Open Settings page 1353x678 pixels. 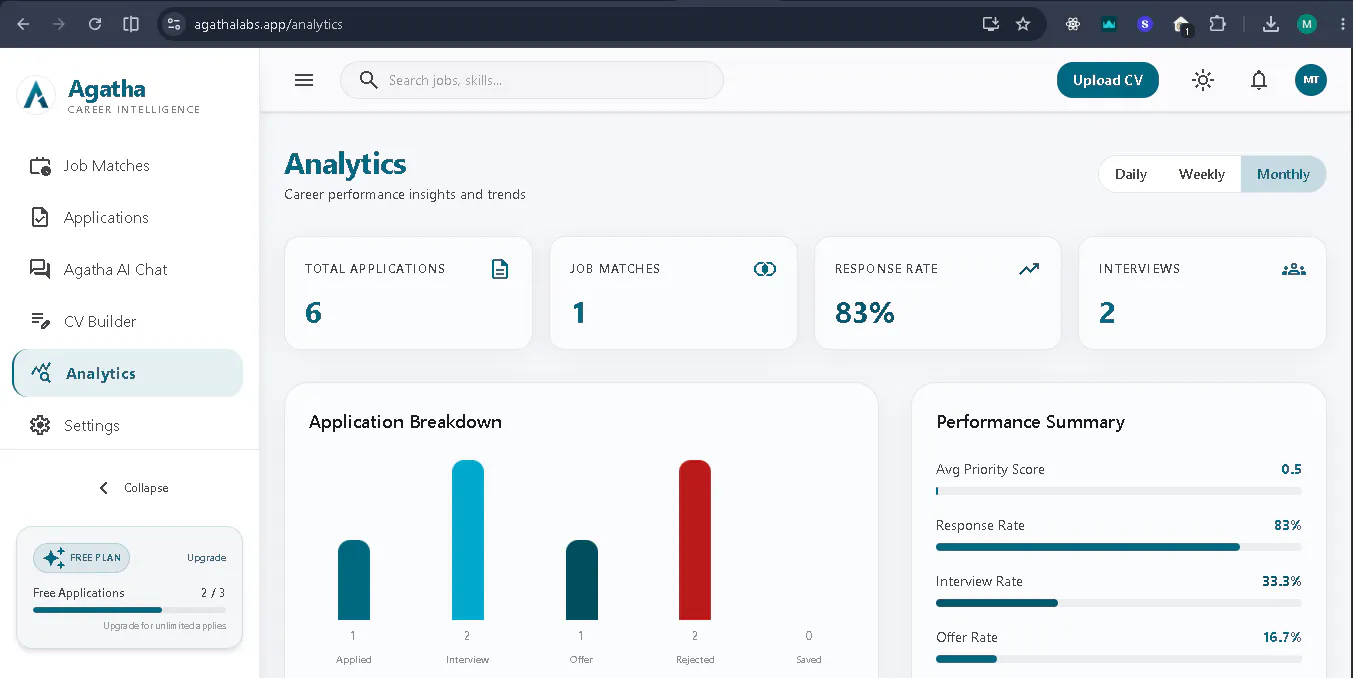click(x=128, y=426)
